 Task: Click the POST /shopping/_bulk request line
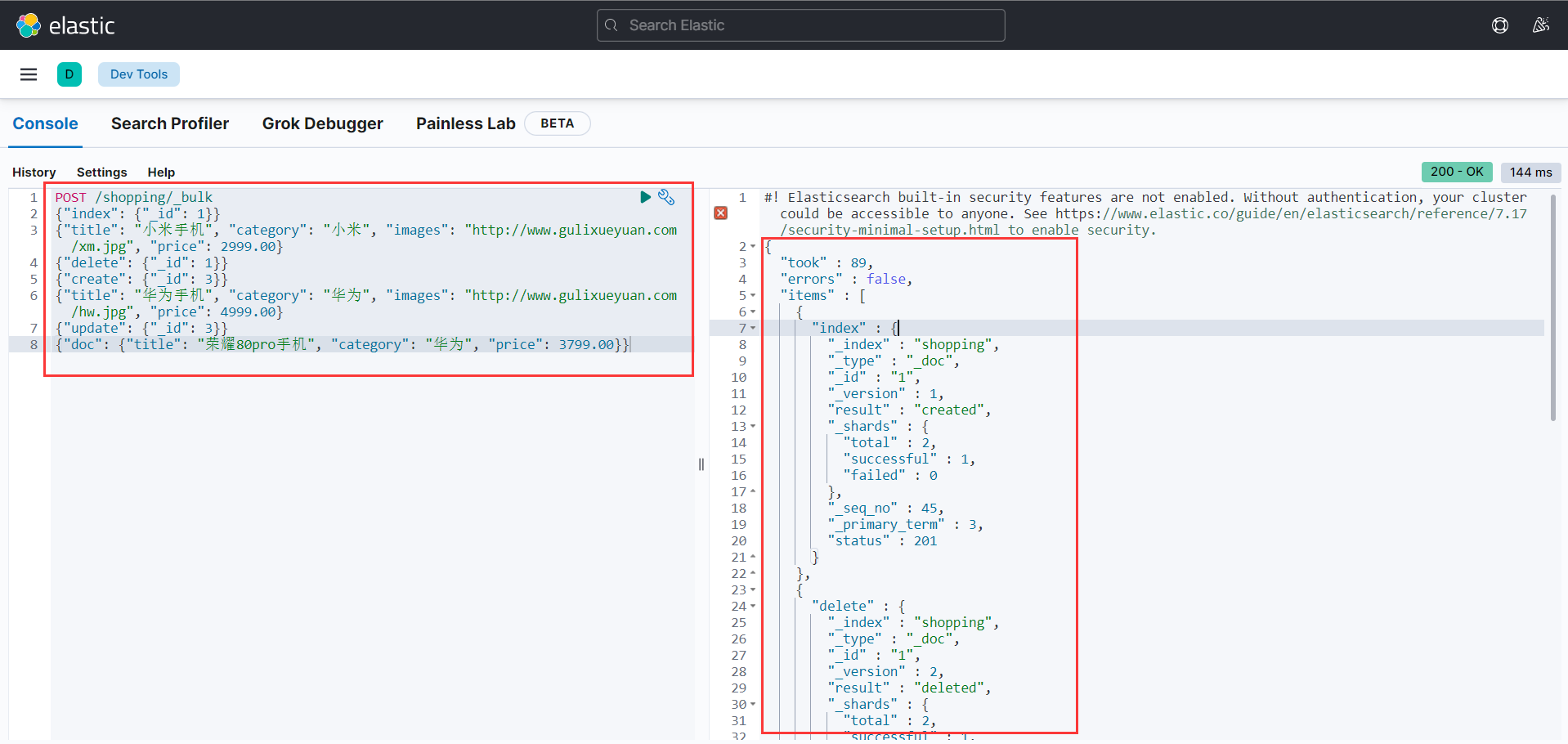(x=134, y=197)
